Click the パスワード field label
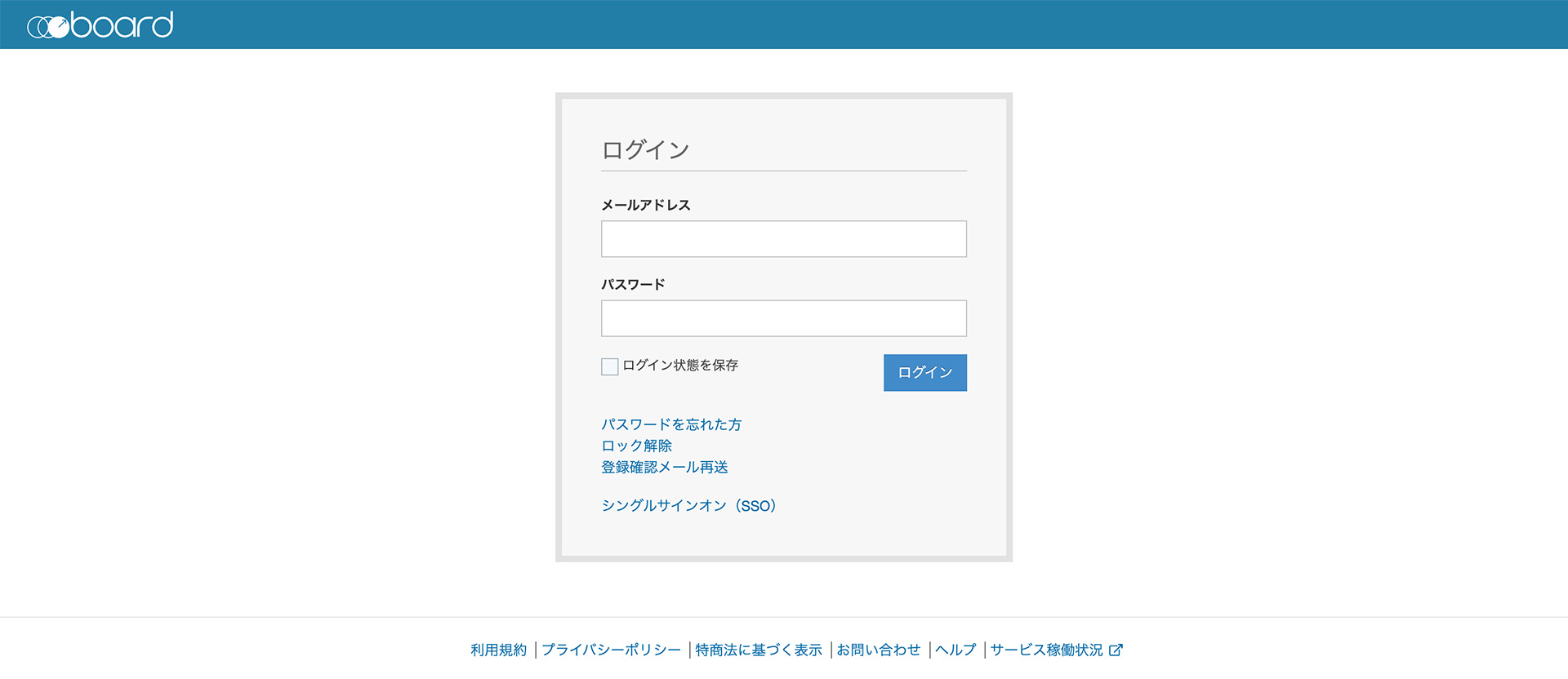 [633, 285]
